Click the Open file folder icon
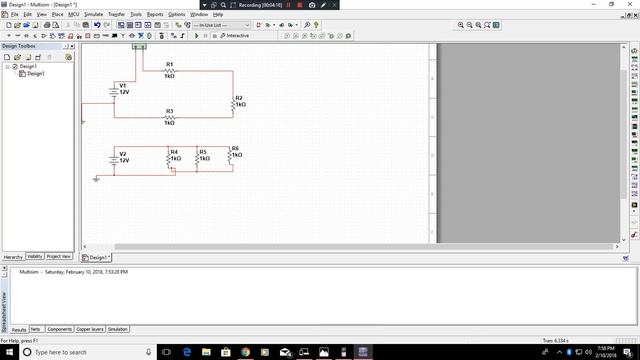640x360 pixels. [18, 25]
